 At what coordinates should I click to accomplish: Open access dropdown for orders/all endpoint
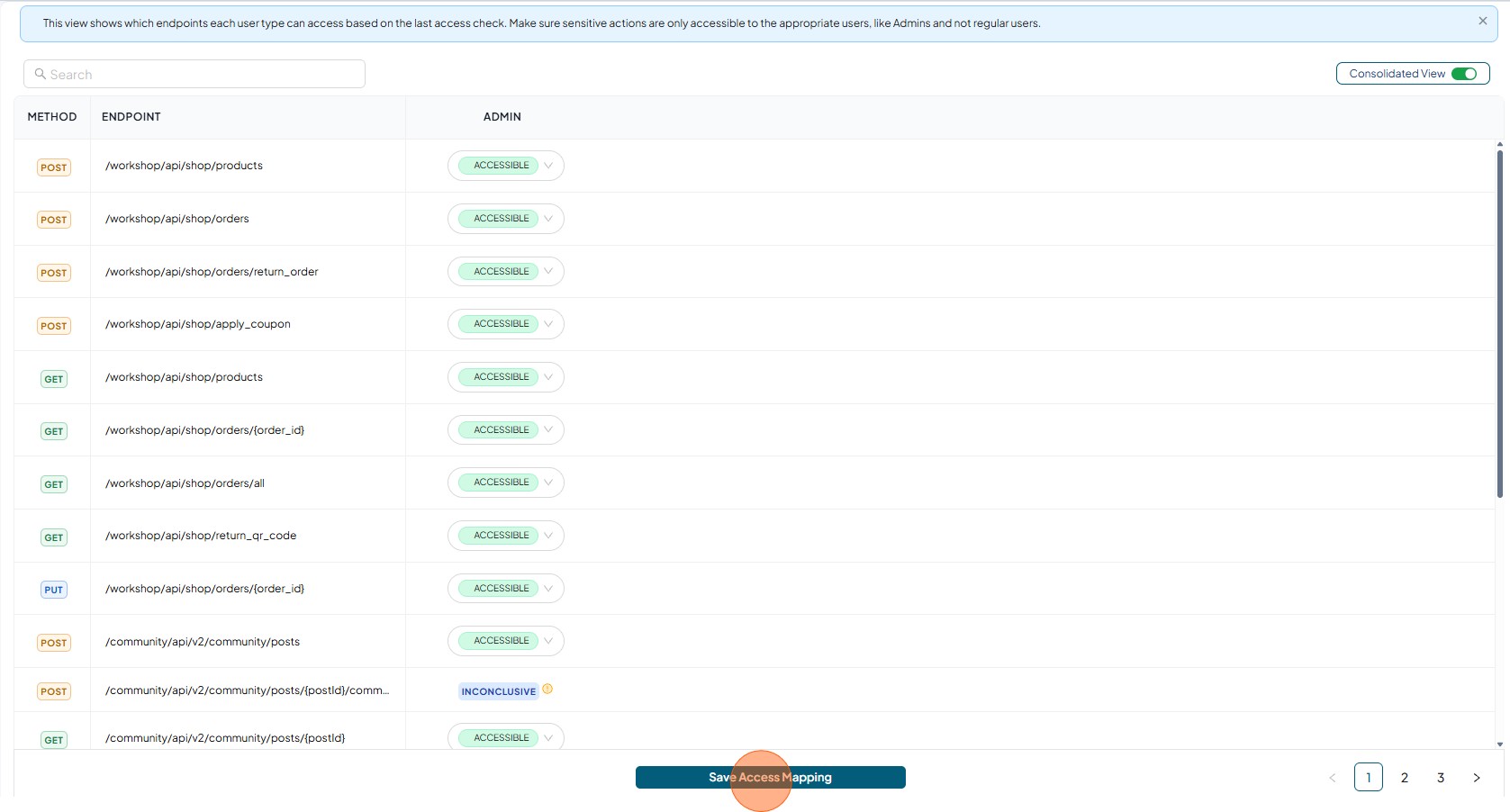pos(506,483)
